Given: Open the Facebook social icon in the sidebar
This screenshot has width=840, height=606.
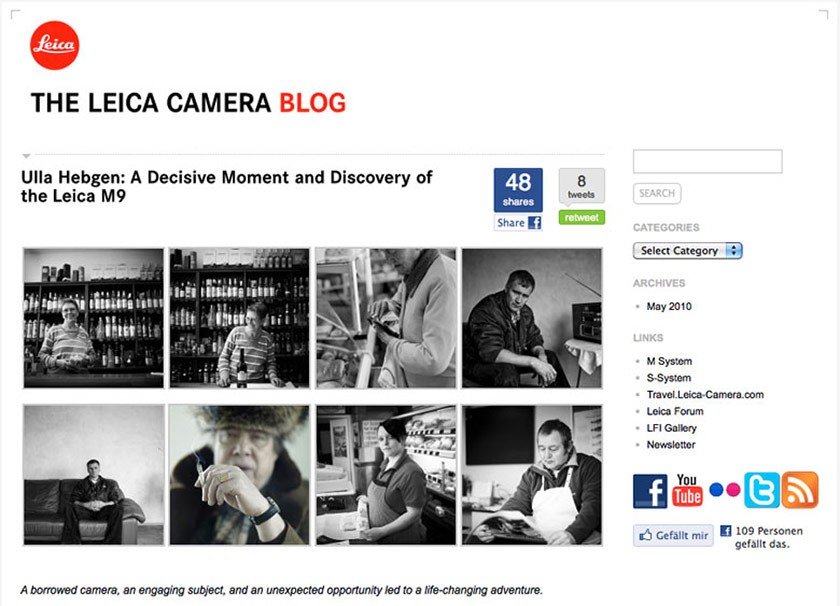Looking at the screenshot, I should coord(650,491).
